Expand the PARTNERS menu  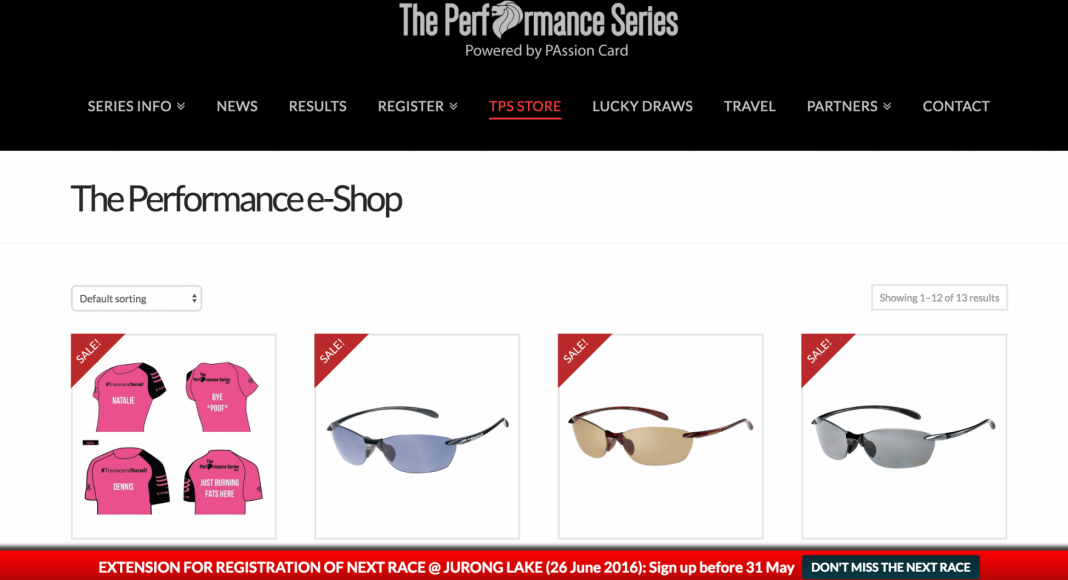849,106
